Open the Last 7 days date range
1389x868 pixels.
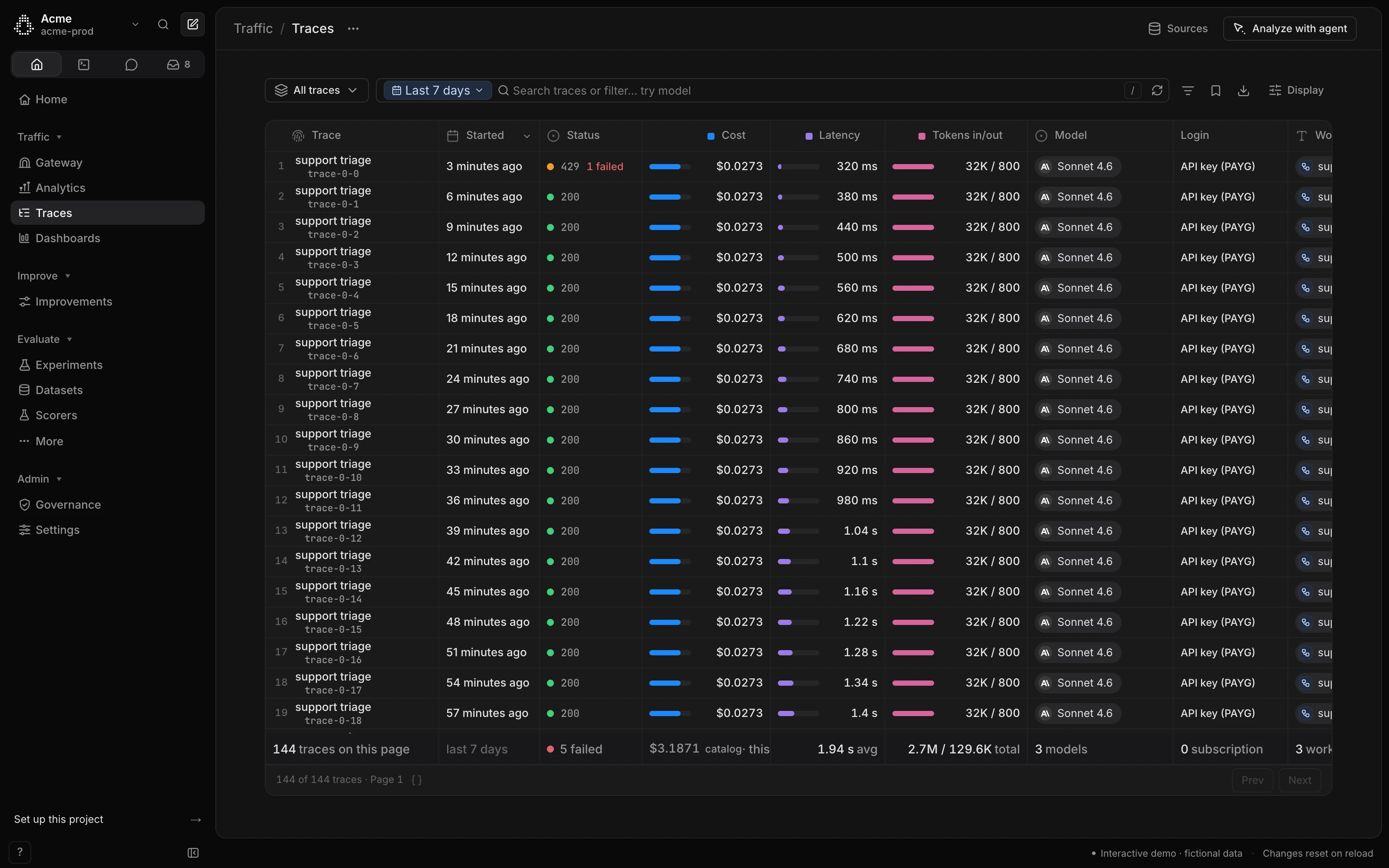438,90
